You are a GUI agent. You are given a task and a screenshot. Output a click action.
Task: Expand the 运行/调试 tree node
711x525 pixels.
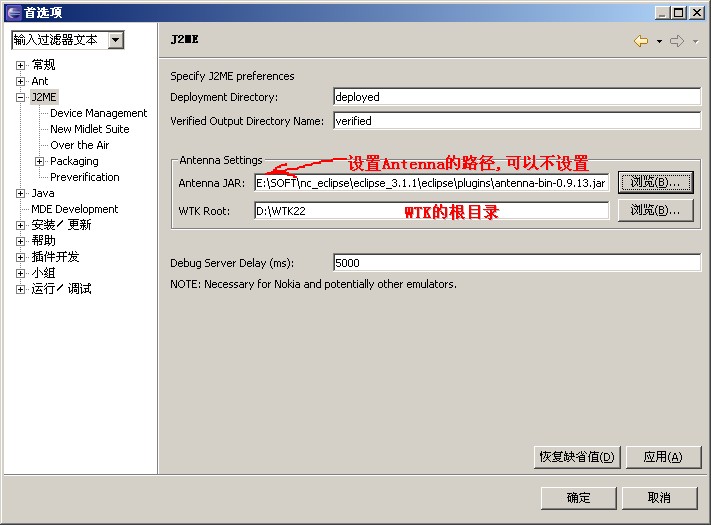pyautogui.click(x=20, y=289)
